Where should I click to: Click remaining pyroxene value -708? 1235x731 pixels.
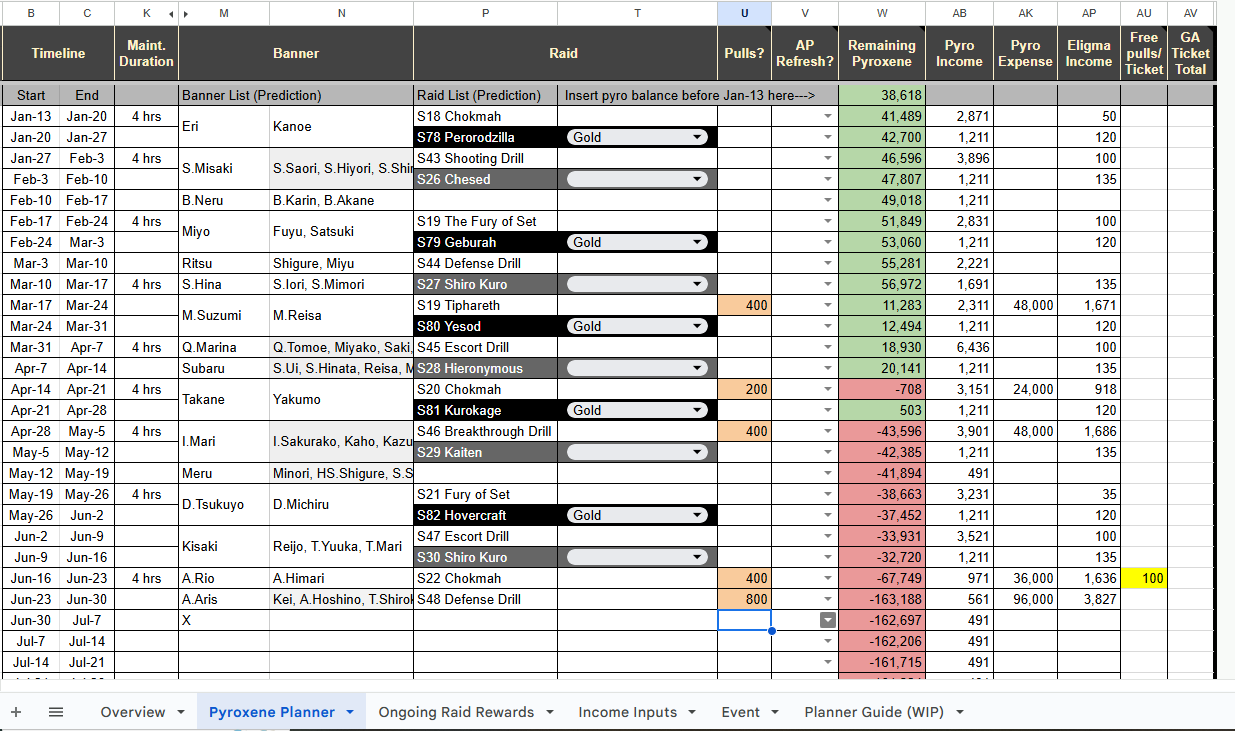[882, 389]
